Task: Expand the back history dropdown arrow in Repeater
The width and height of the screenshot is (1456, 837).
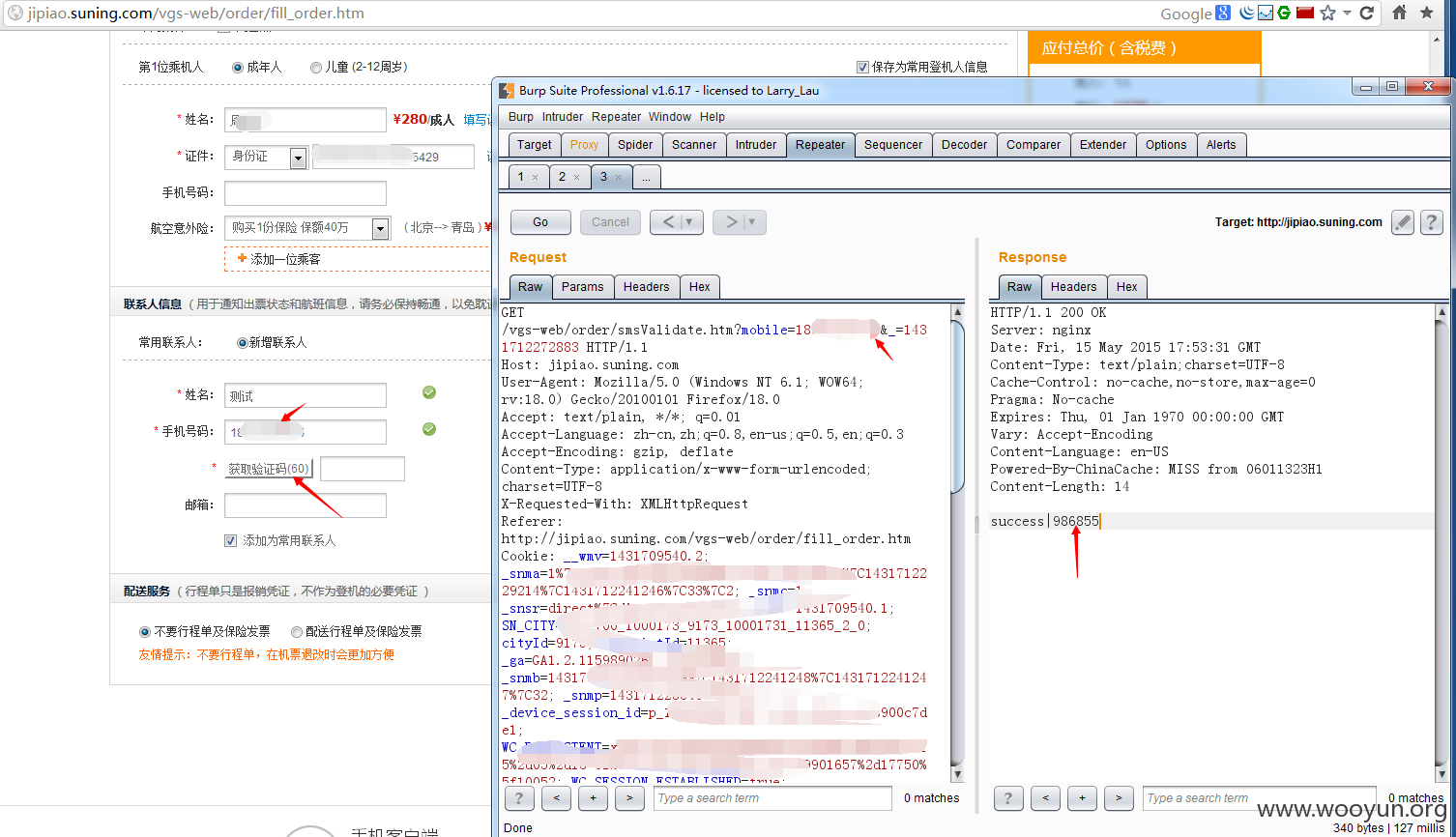Action: (690, 222)
